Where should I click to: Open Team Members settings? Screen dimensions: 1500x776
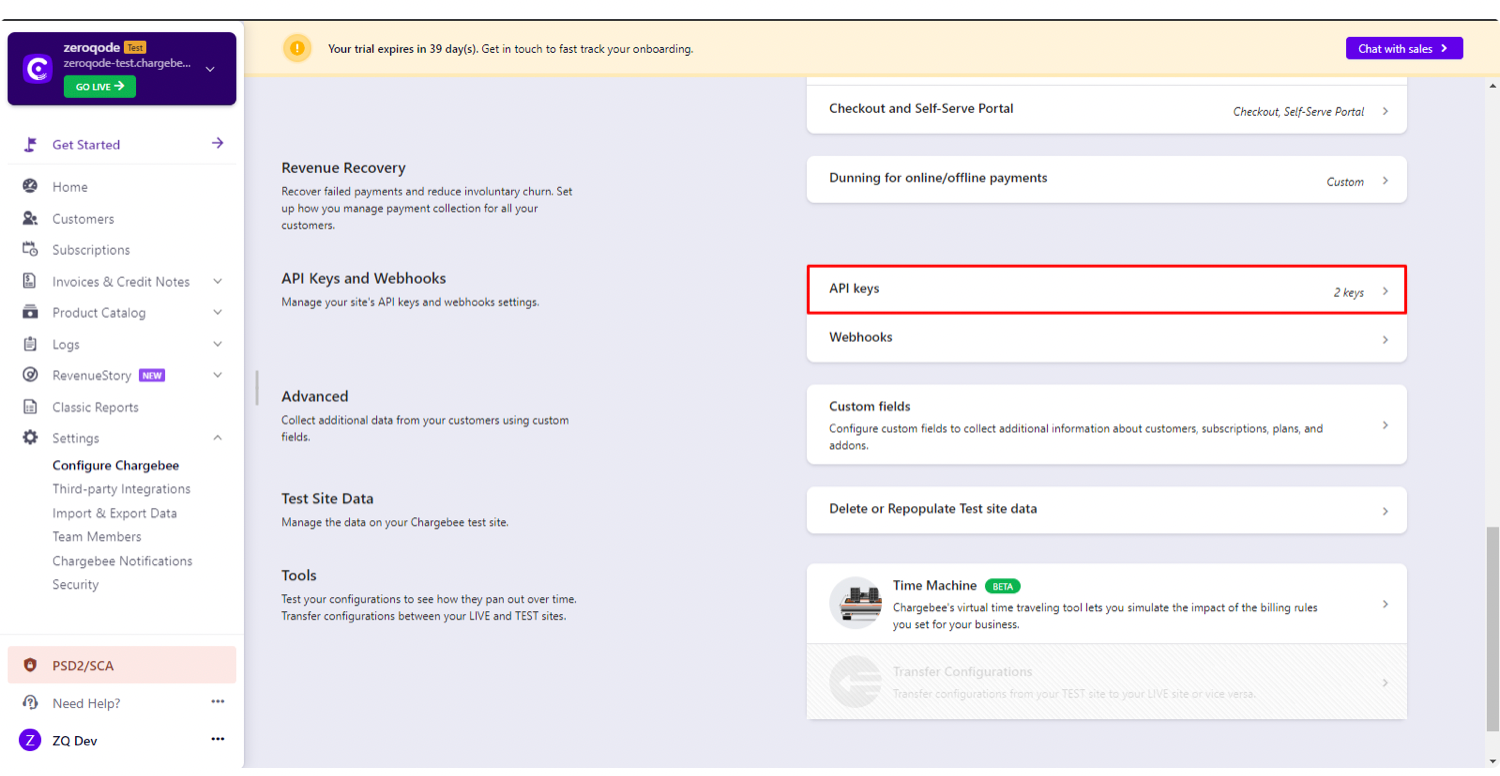coord(97,537)
